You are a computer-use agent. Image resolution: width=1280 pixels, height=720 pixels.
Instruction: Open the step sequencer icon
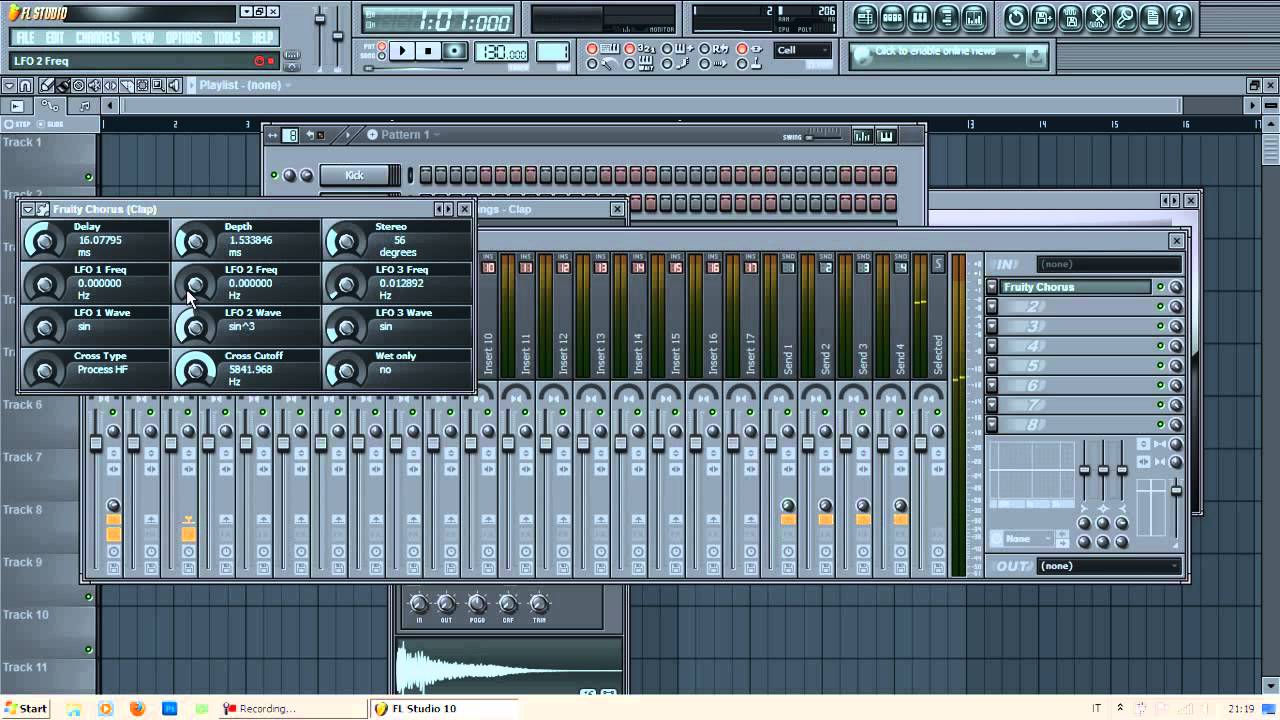coord(893,18)
